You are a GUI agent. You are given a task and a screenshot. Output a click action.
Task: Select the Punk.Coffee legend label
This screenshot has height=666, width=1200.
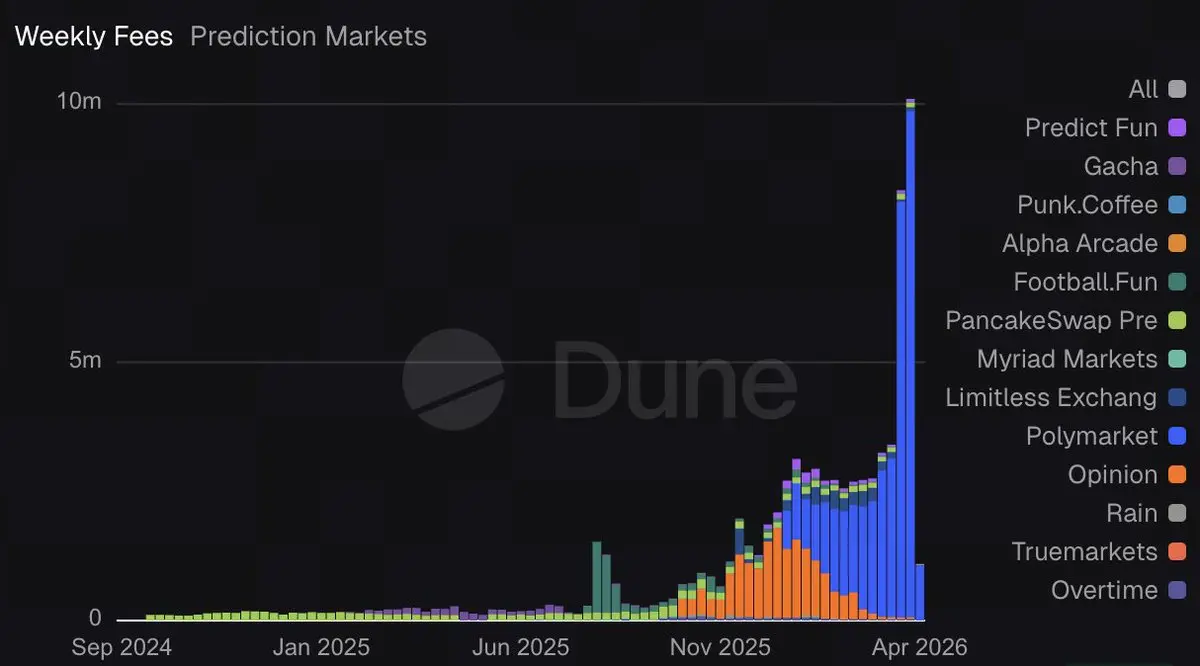pos(1088,205)
